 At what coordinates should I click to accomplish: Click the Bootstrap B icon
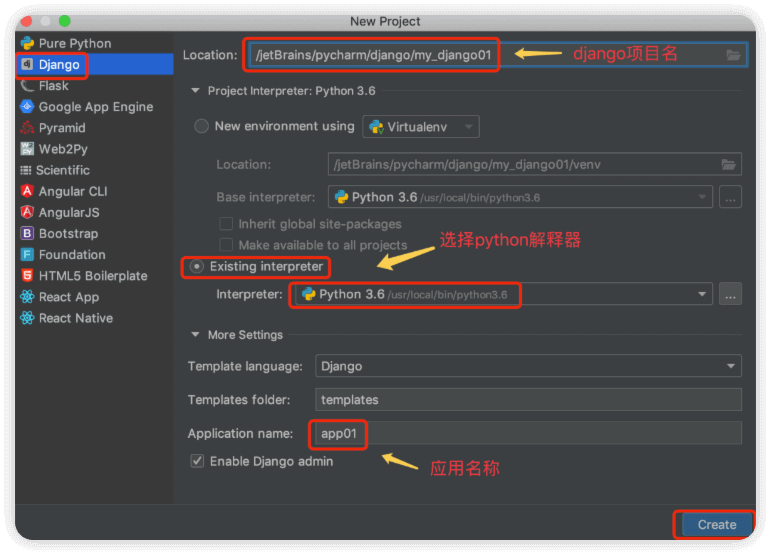pyautogui.click(x=28, y=234)
